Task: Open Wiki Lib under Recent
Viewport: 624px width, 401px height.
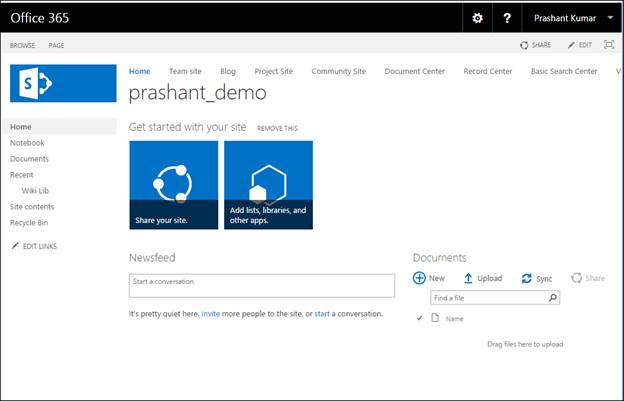Action: [x=35, y=191]
